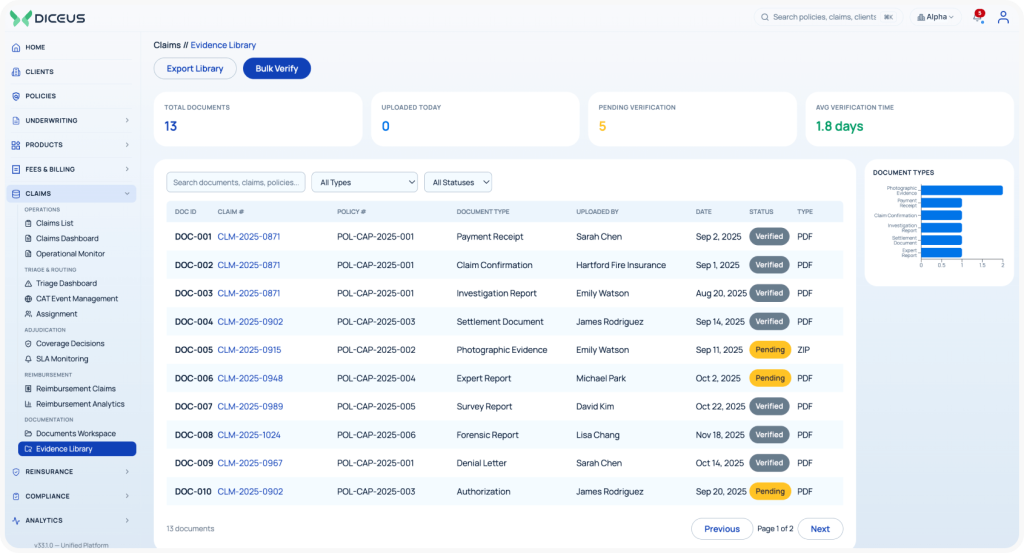The image size is (1024, 553).
Task: Open the user profile icon
Action: pos(1003,18)
